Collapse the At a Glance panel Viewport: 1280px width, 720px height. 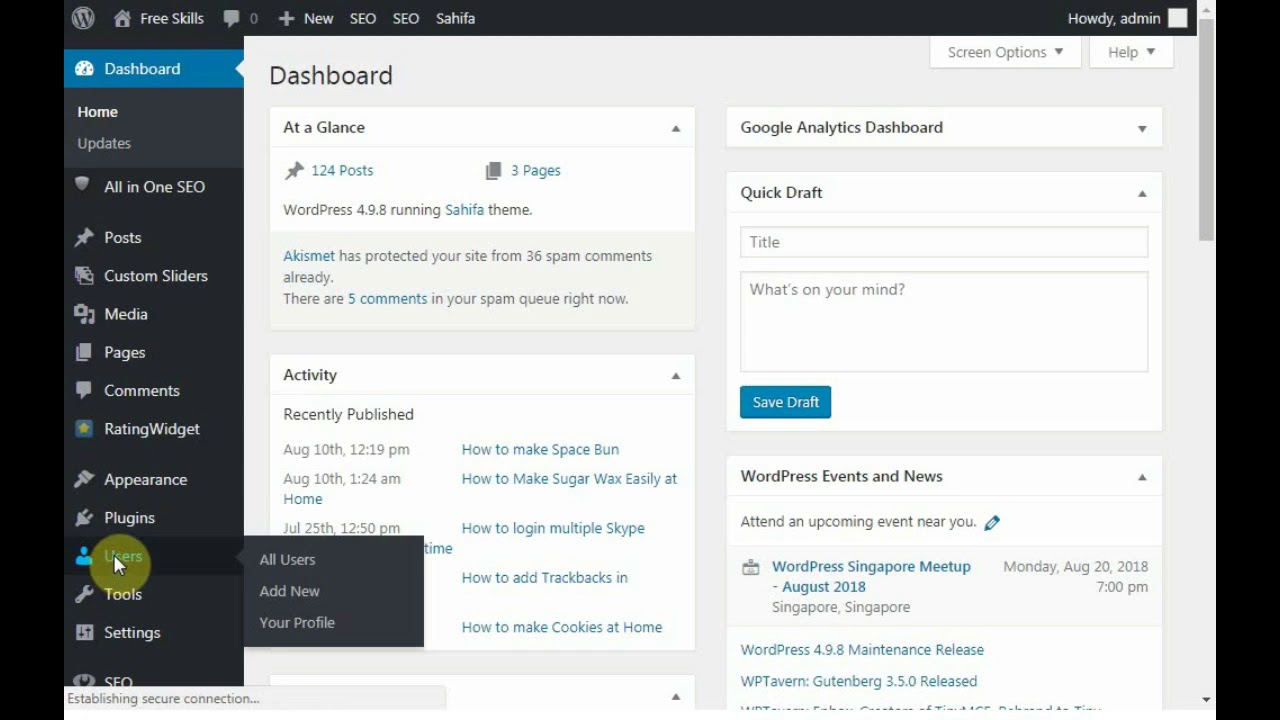[676, 128]
